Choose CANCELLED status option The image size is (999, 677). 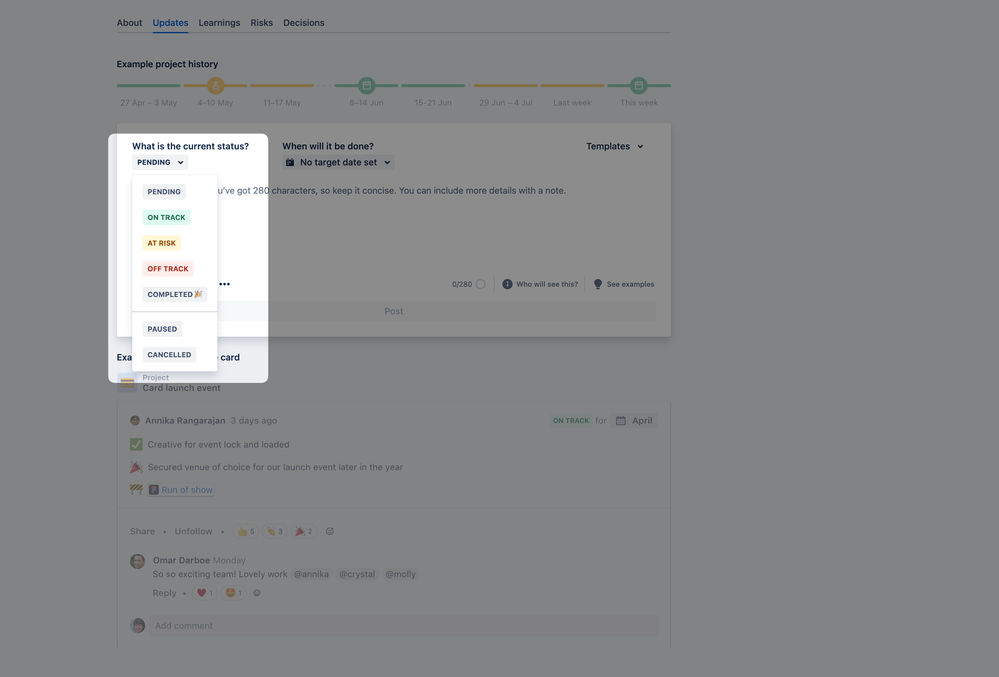[169, 355]
